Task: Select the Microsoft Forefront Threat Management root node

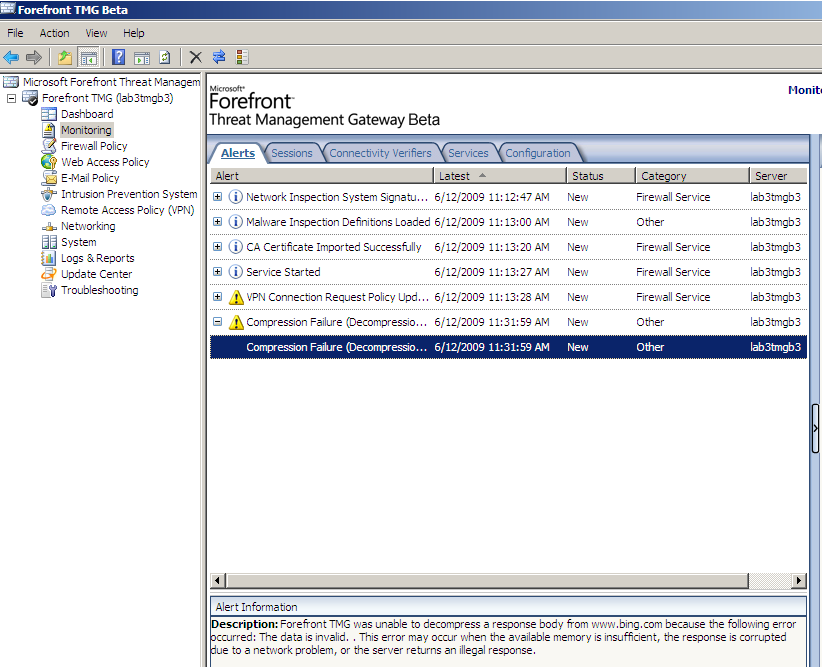Action: click(112, 82)
